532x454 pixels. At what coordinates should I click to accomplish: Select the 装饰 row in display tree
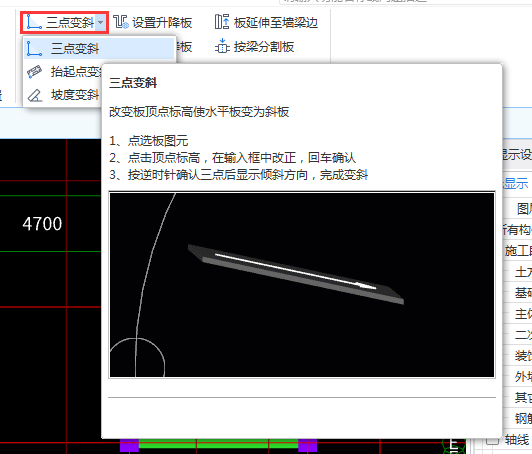[523, 356]
